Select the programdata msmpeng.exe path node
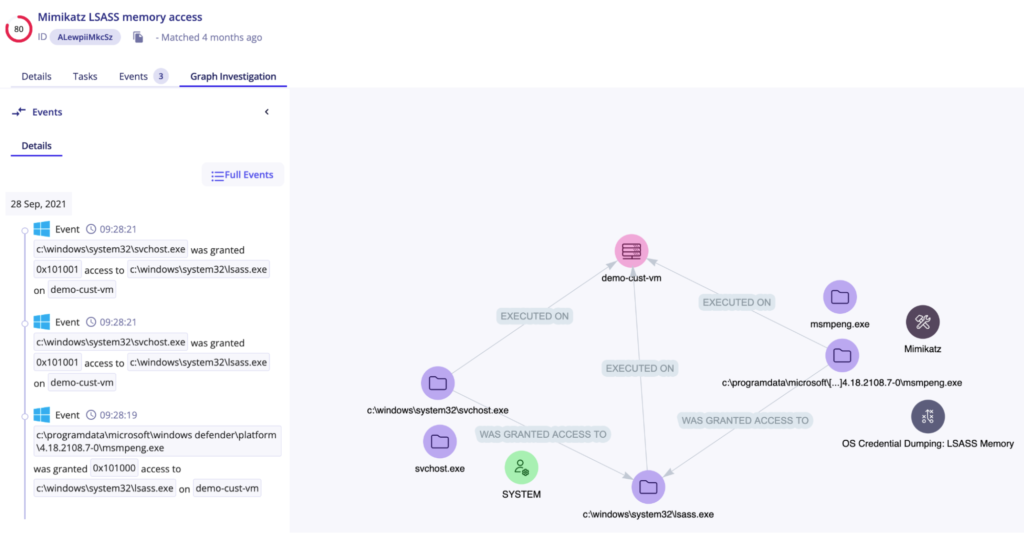 click(842, 355)
